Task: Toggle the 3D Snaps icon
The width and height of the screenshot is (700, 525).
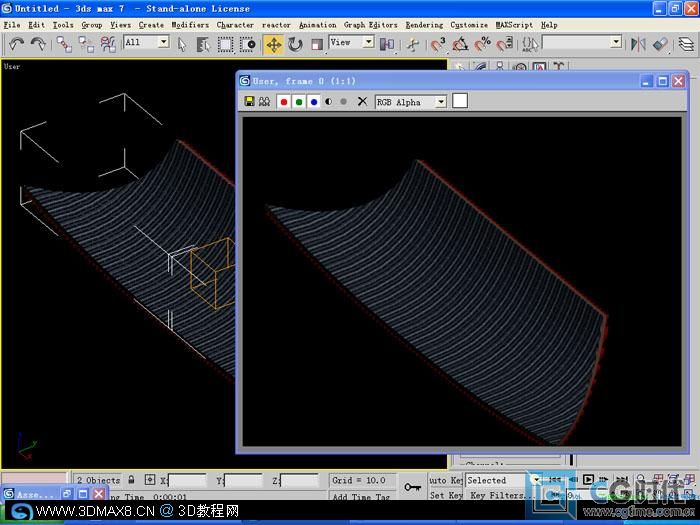Action: coord(438,44)
